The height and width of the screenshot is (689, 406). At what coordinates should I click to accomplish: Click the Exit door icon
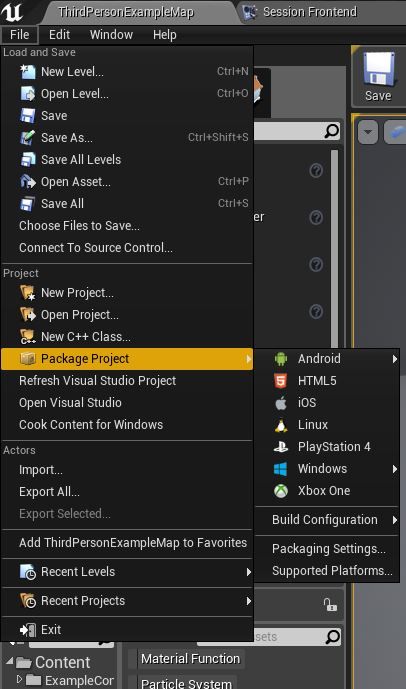coord(28,630)
